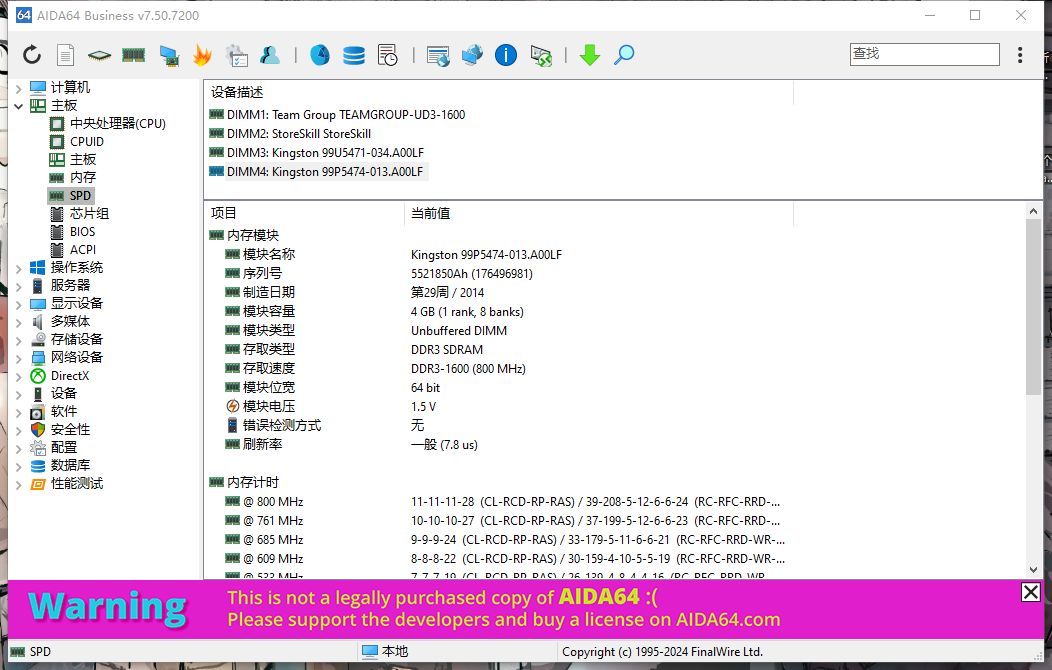Collapse the 主板 tree node
This screenshot has height=670, width=1052.
(18, 106)
